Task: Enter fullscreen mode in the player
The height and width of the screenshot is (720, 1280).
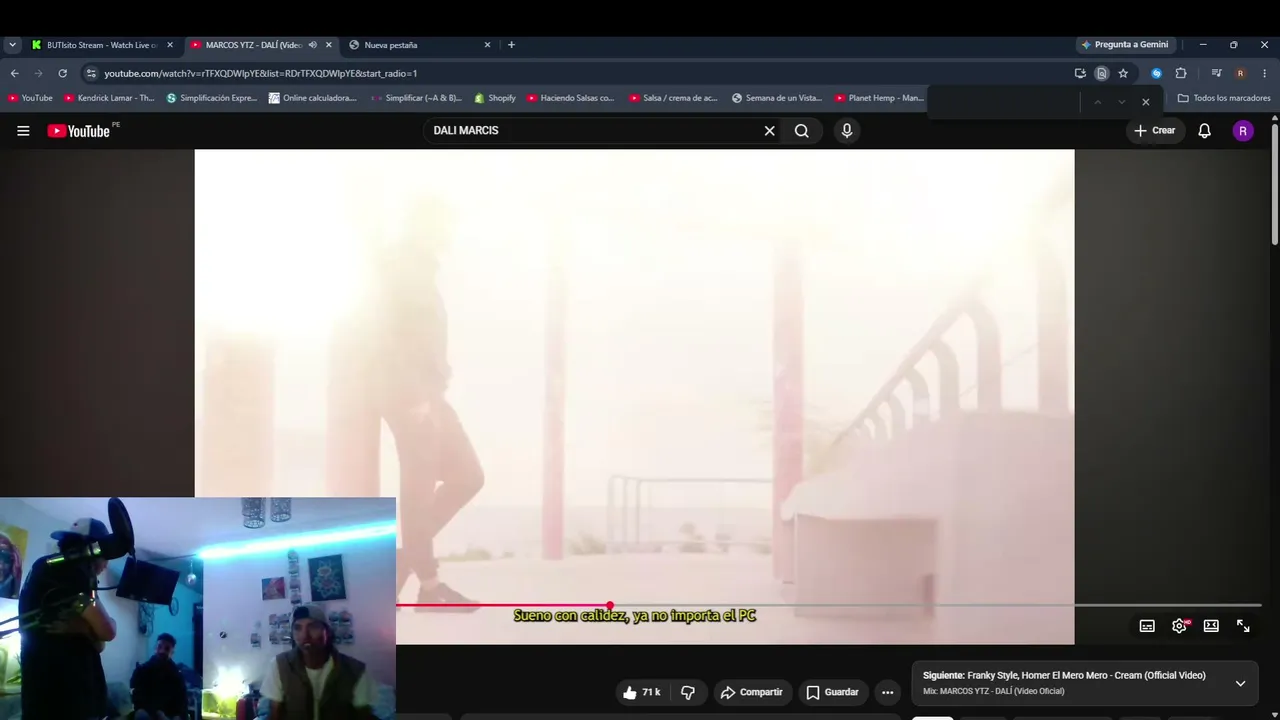Action: (x=1243, y=626)
